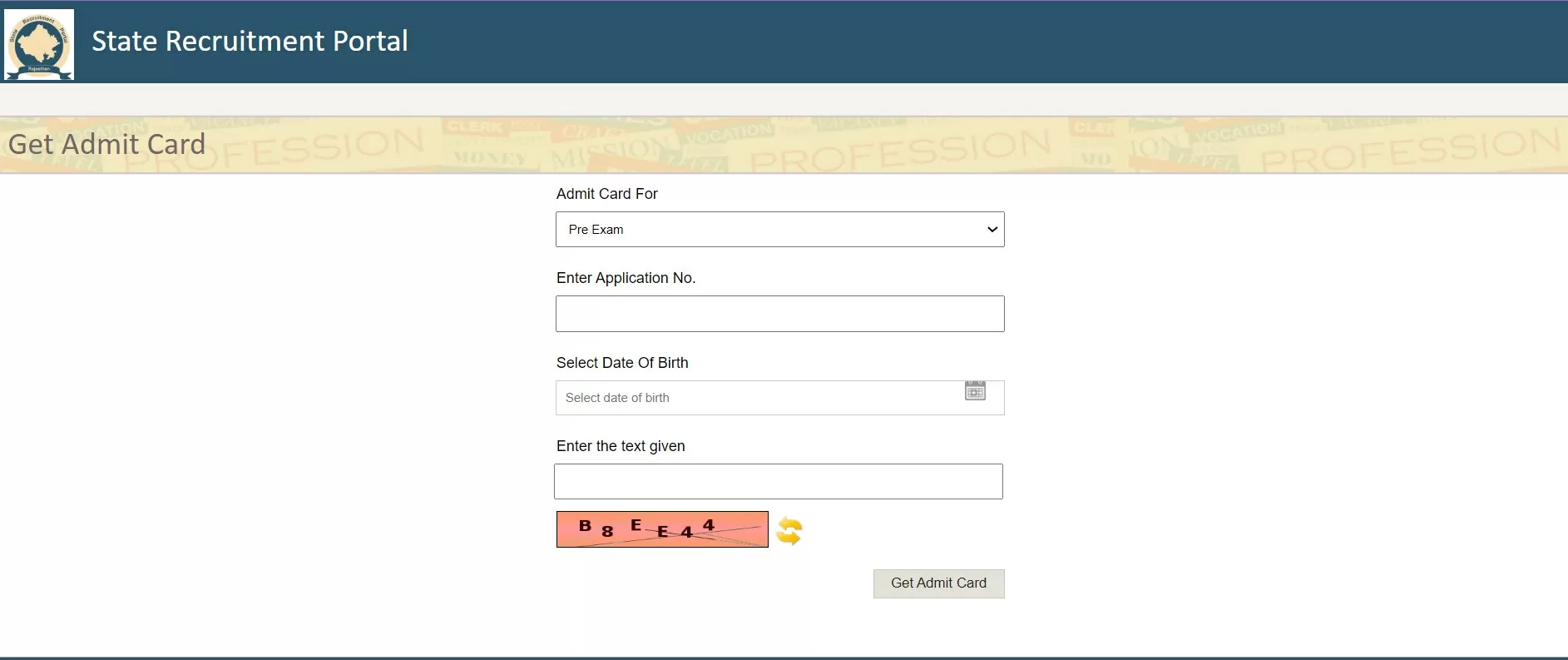Click the Get Admit Card page heading
Viewport: 1568px width, 660px height.
106,145
